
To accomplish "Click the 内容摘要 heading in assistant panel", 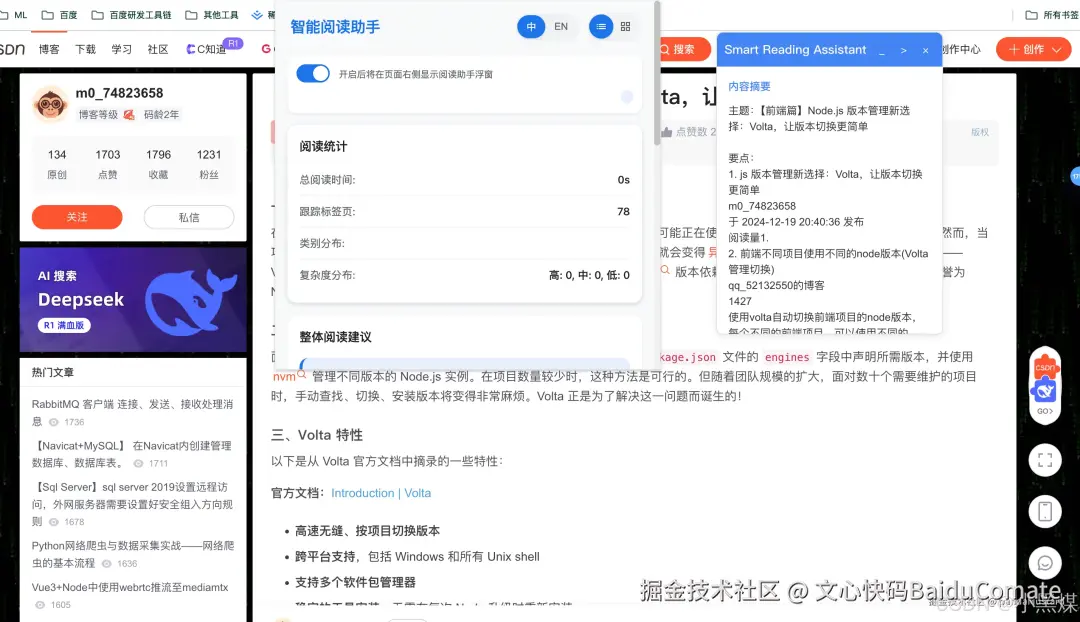I will [x=749, y=86].
